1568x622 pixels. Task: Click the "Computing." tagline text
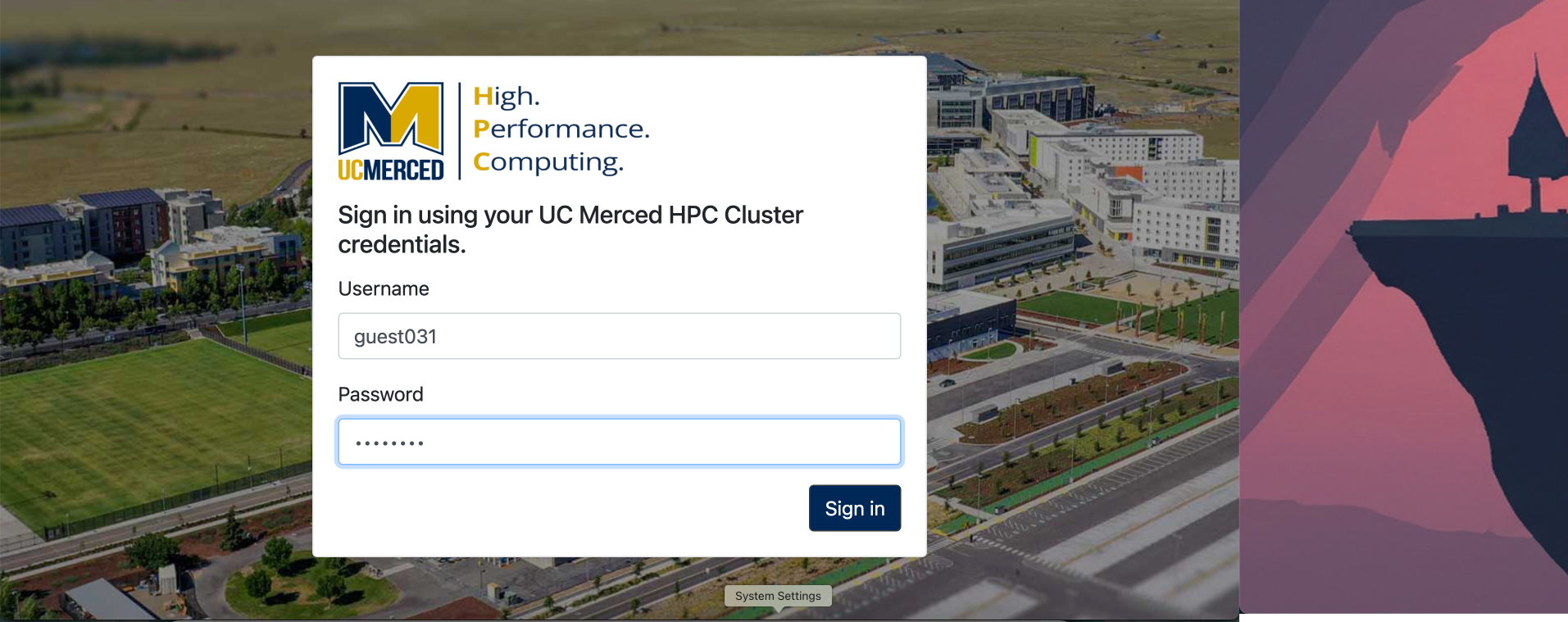coord(548,161)
